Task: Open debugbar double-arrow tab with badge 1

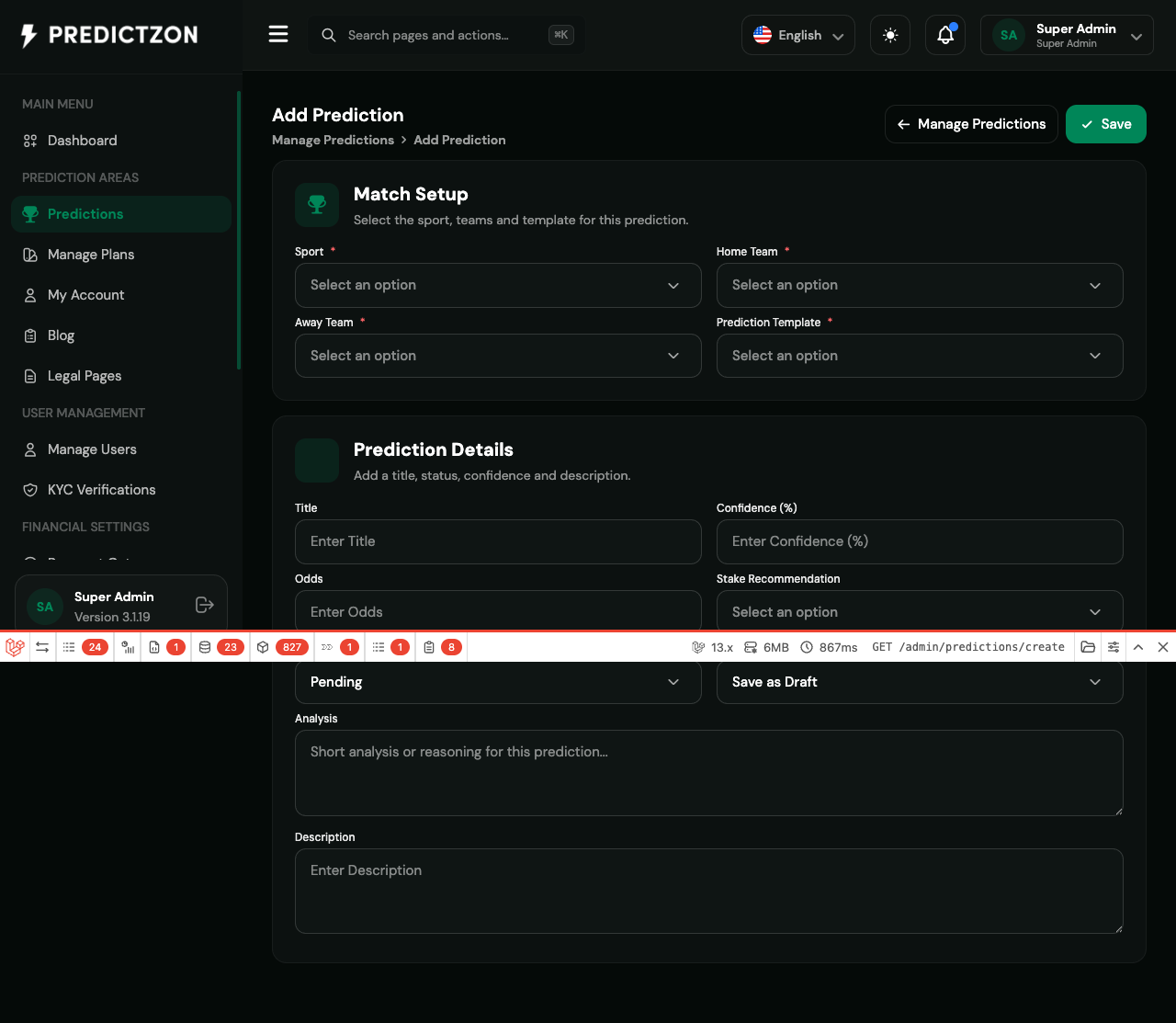Action: pyautogui.click(x=339, y=647)
